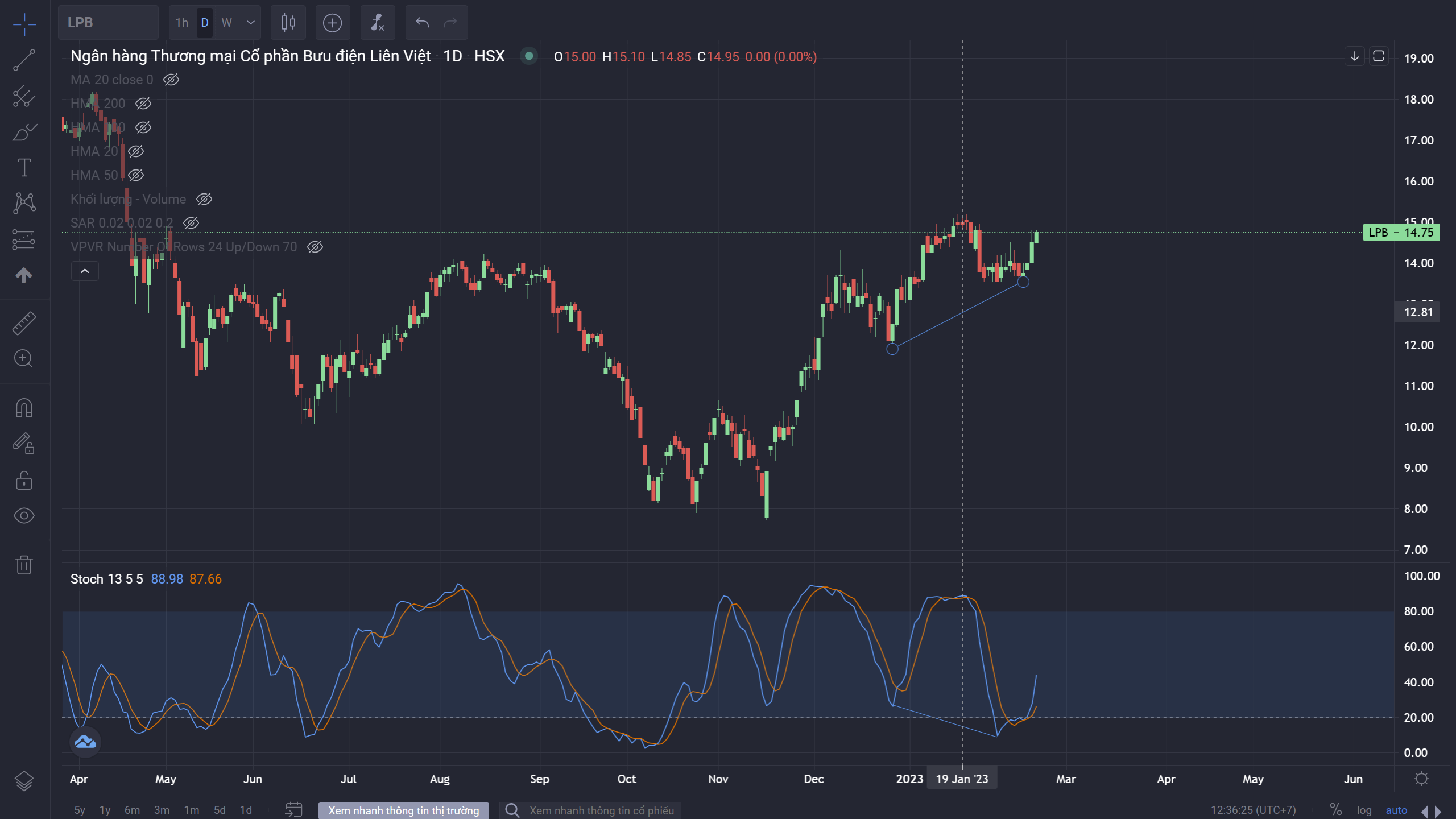Toggle log scale mode

pyautogui.click(x=1364, y=810)
